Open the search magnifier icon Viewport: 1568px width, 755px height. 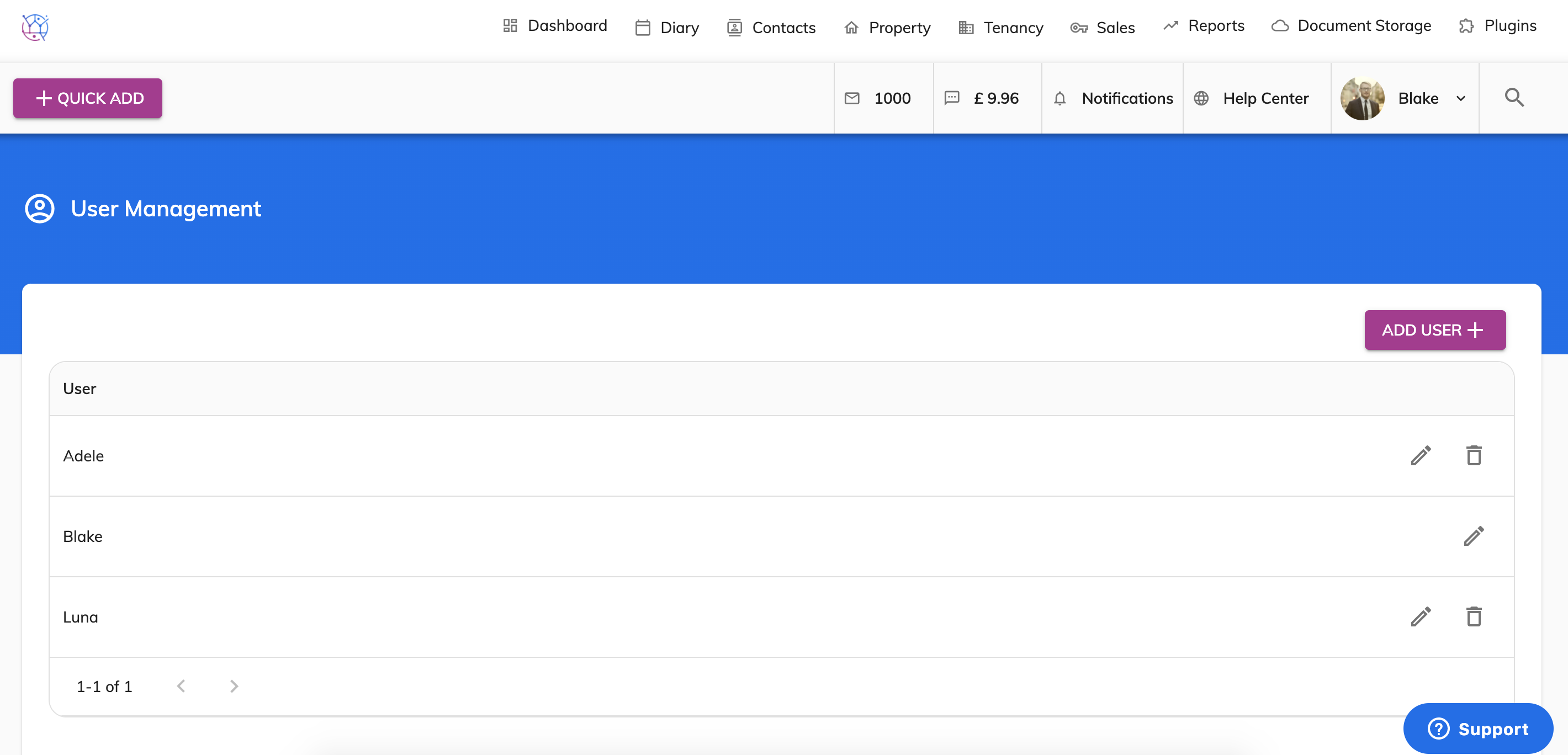point(1515,97)
